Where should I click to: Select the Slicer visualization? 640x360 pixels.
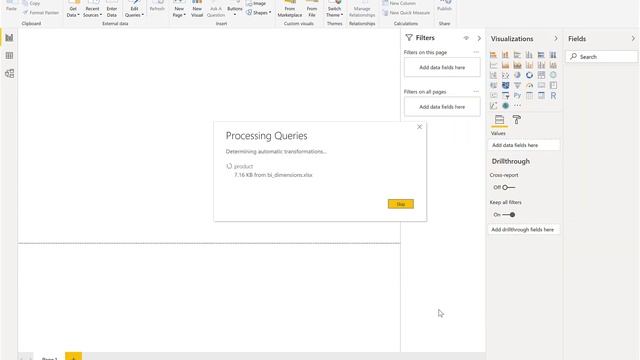505,96
